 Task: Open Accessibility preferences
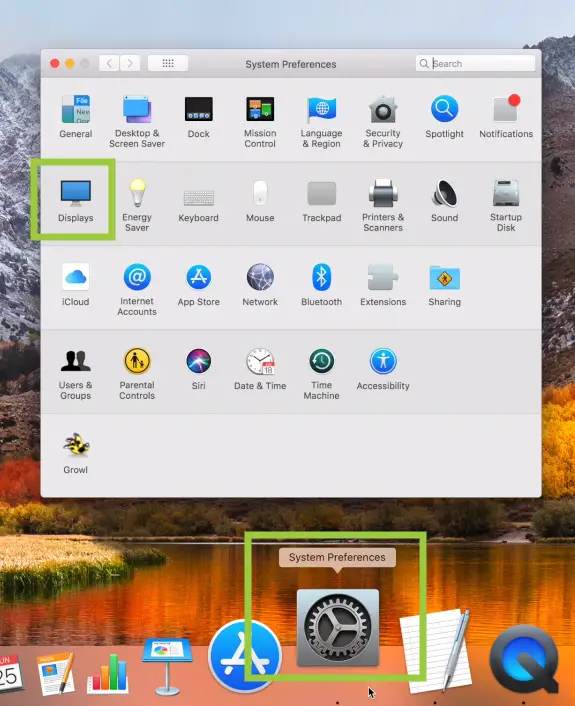[383, 369]
